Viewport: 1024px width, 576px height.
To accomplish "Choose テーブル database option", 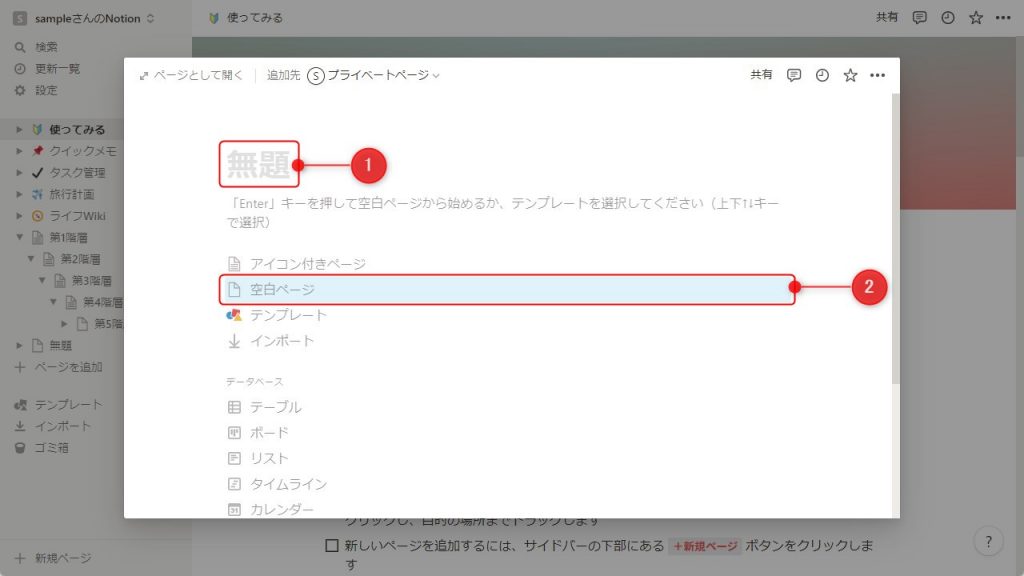I will pos(507,407).
